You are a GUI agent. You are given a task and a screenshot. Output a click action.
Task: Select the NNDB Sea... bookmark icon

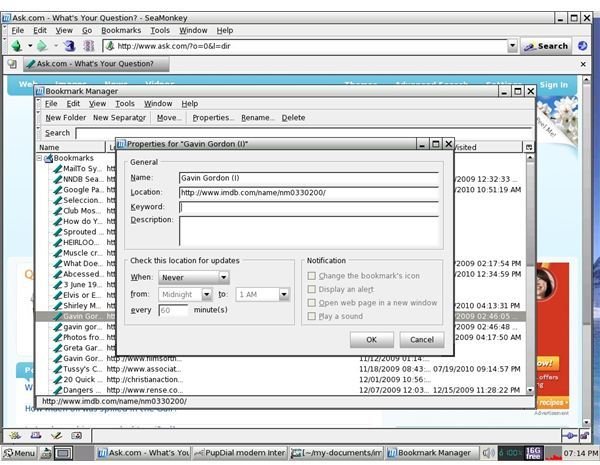point(58,179)
